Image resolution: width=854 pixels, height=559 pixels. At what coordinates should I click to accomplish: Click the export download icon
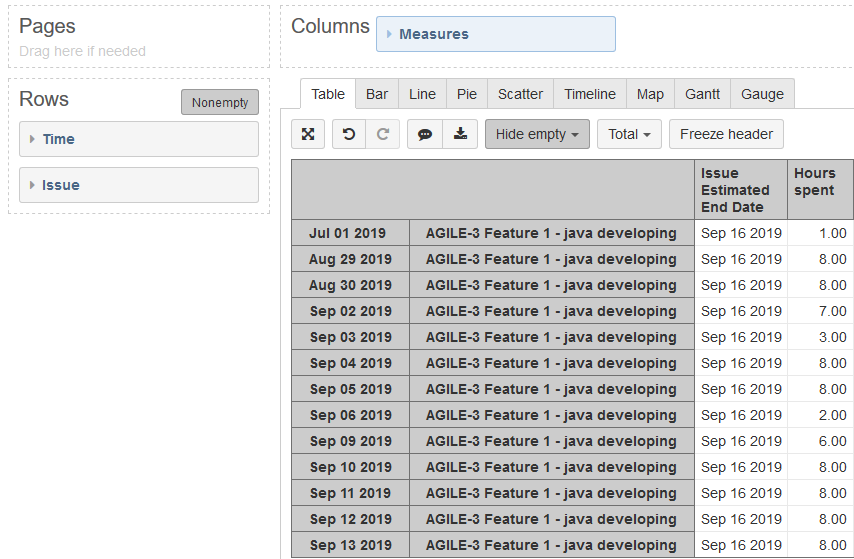click(459, 134)
